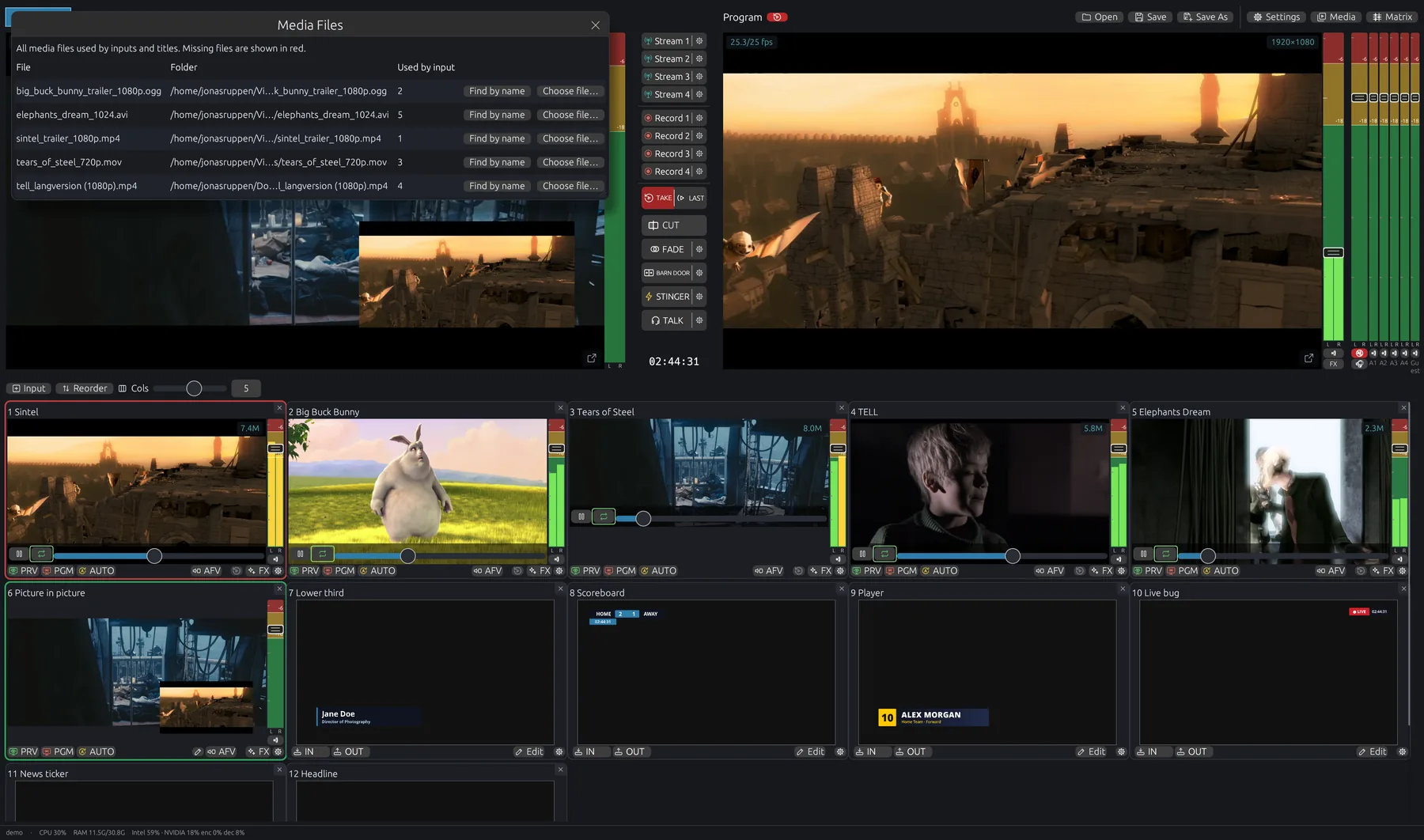The height and width of the screenshot is (840, 1424).
Task: Open FX for the Tears of Steel input
Action: point(820,571)
